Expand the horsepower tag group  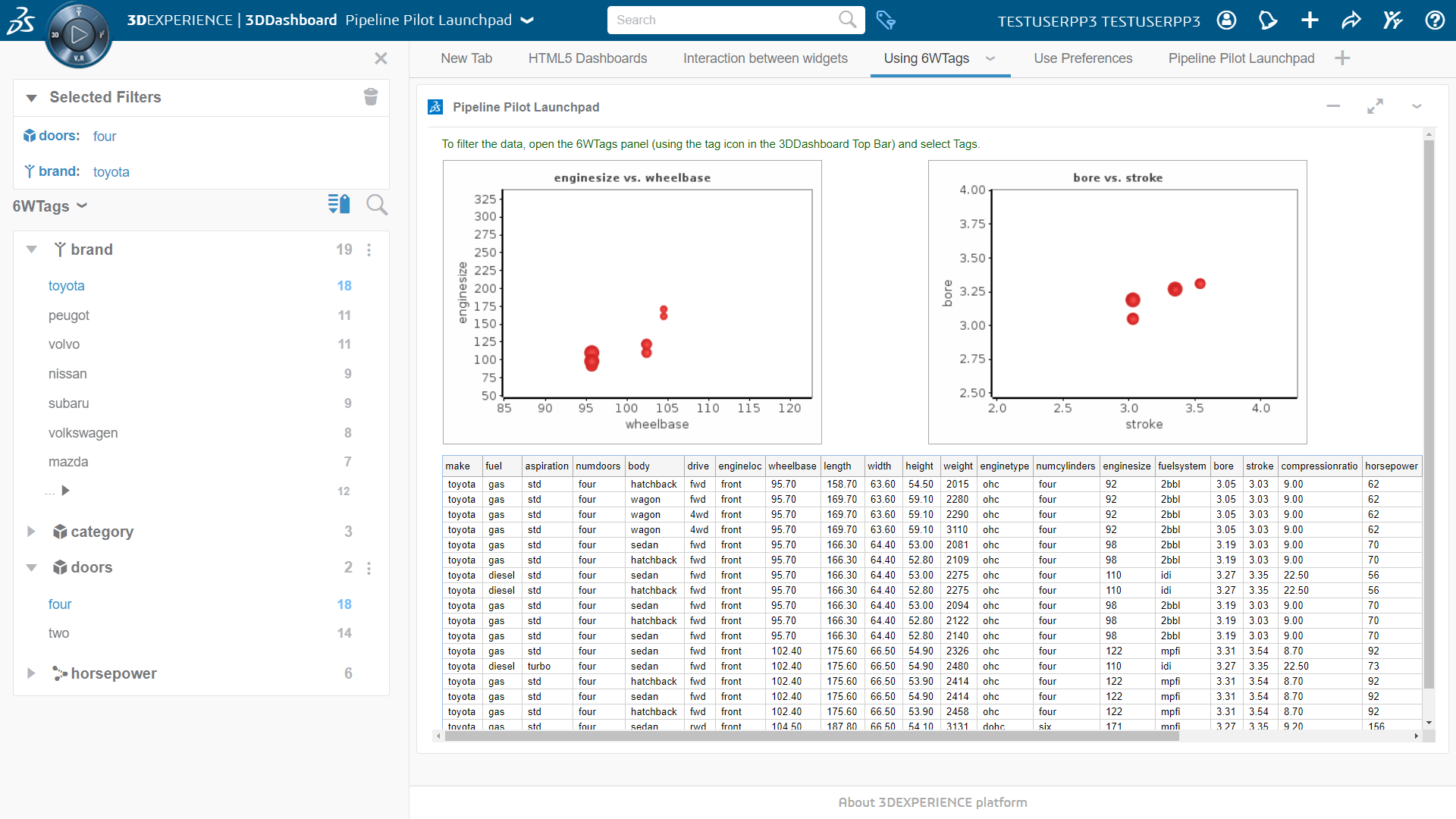[x=31, y=673]
